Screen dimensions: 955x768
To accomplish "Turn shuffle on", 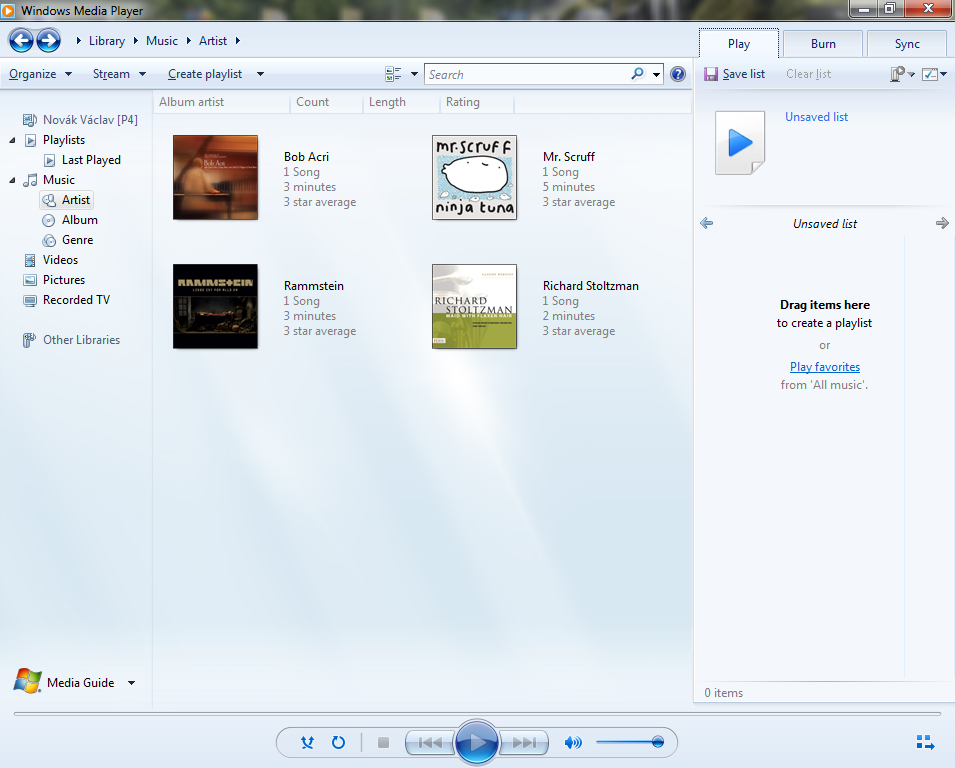I will coord(308,742).
